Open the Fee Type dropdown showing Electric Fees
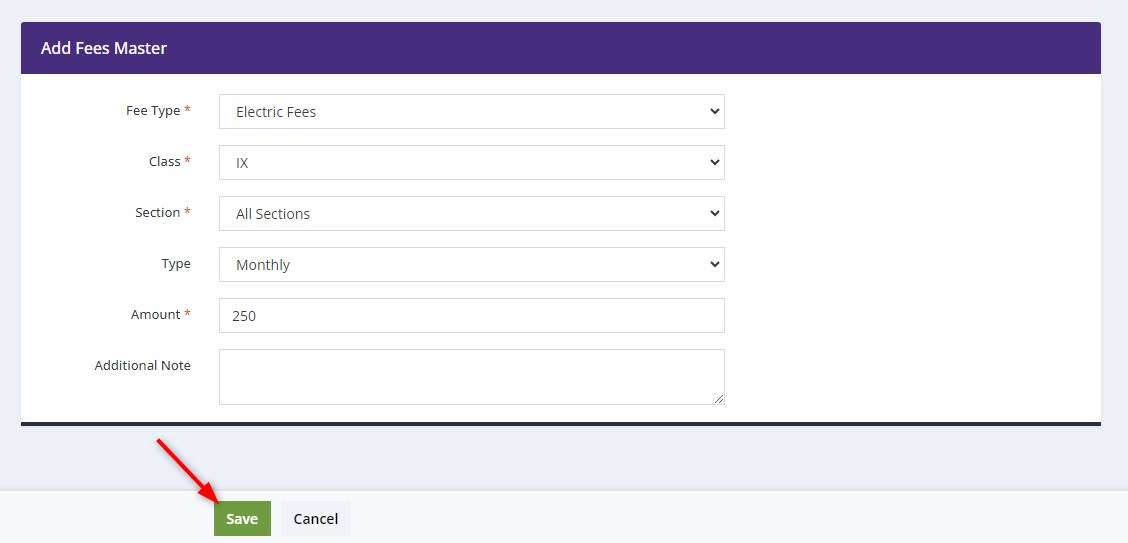 coord(471,111)
